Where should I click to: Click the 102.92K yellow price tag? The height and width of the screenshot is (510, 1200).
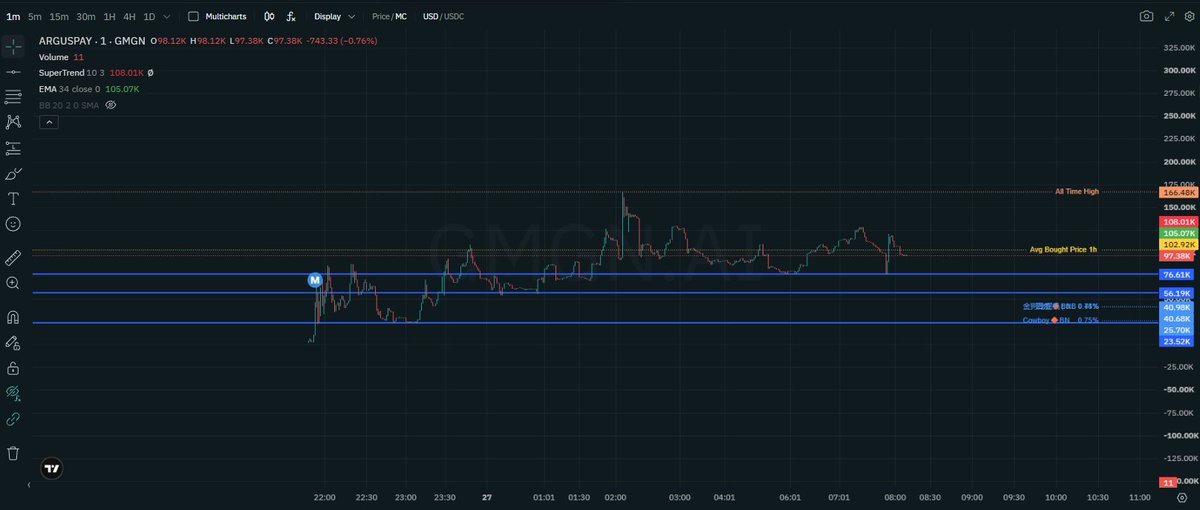1177,244
